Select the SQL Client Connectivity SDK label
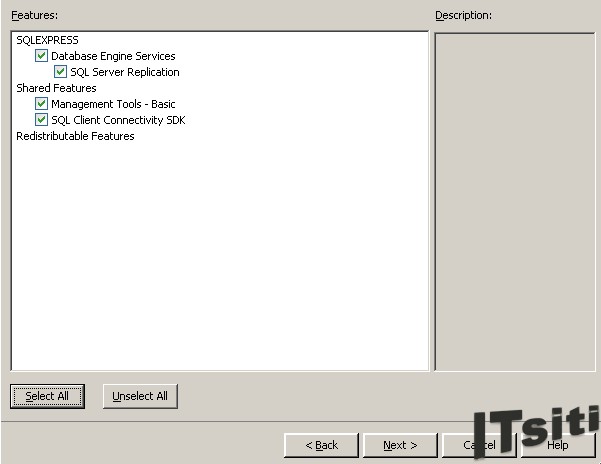Viewport: 601px width, 464px height. (x=118, y=120)
